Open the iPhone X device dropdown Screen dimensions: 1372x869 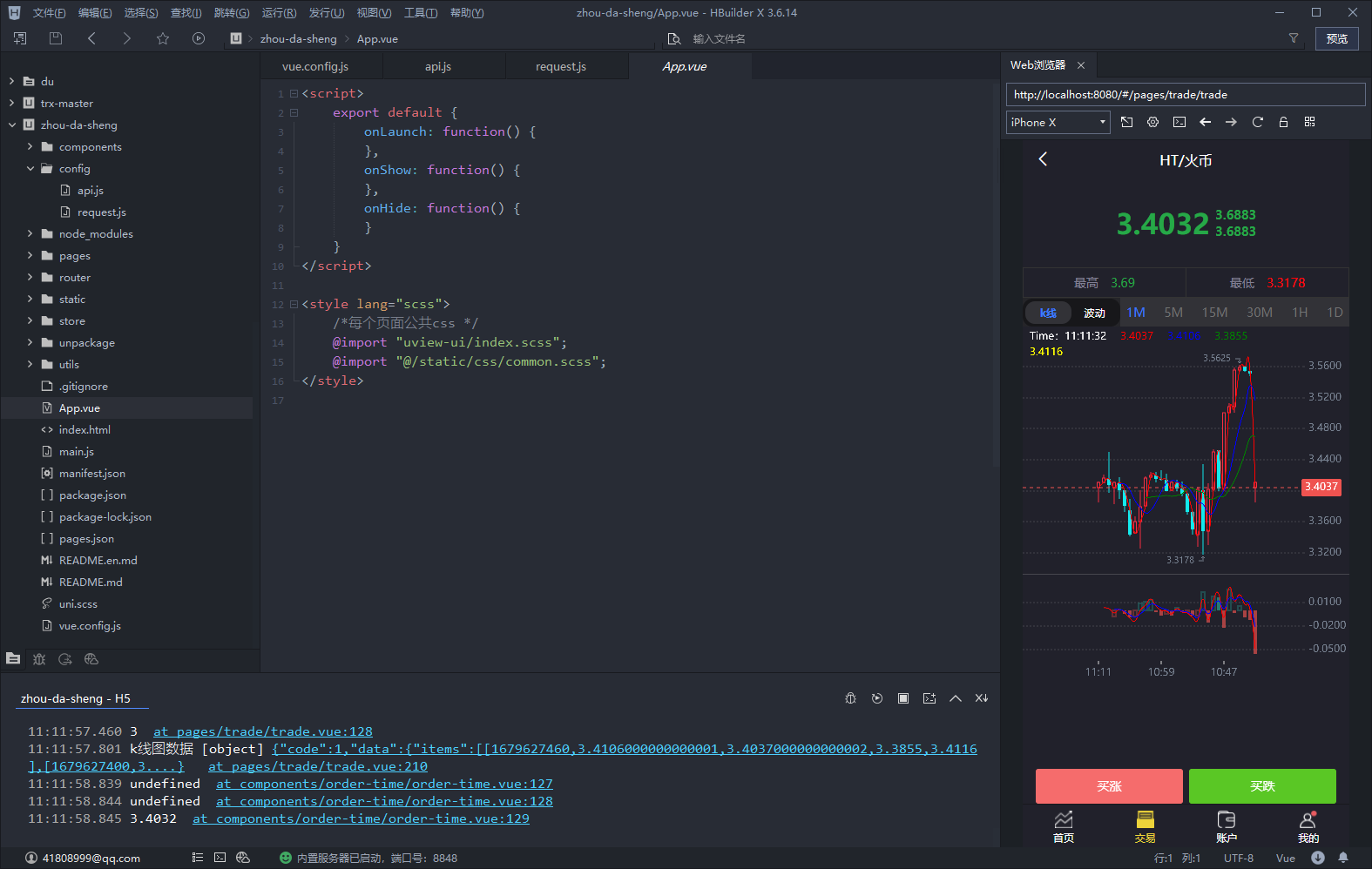[1058, 122]
